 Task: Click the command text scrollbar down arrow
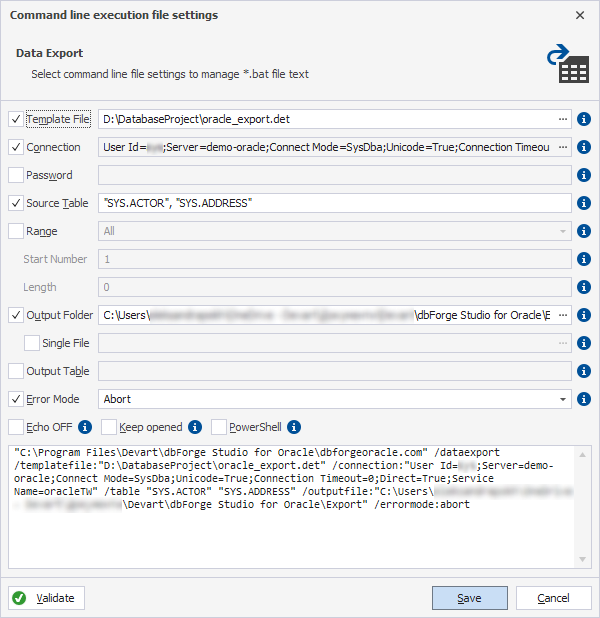point(582,559)
